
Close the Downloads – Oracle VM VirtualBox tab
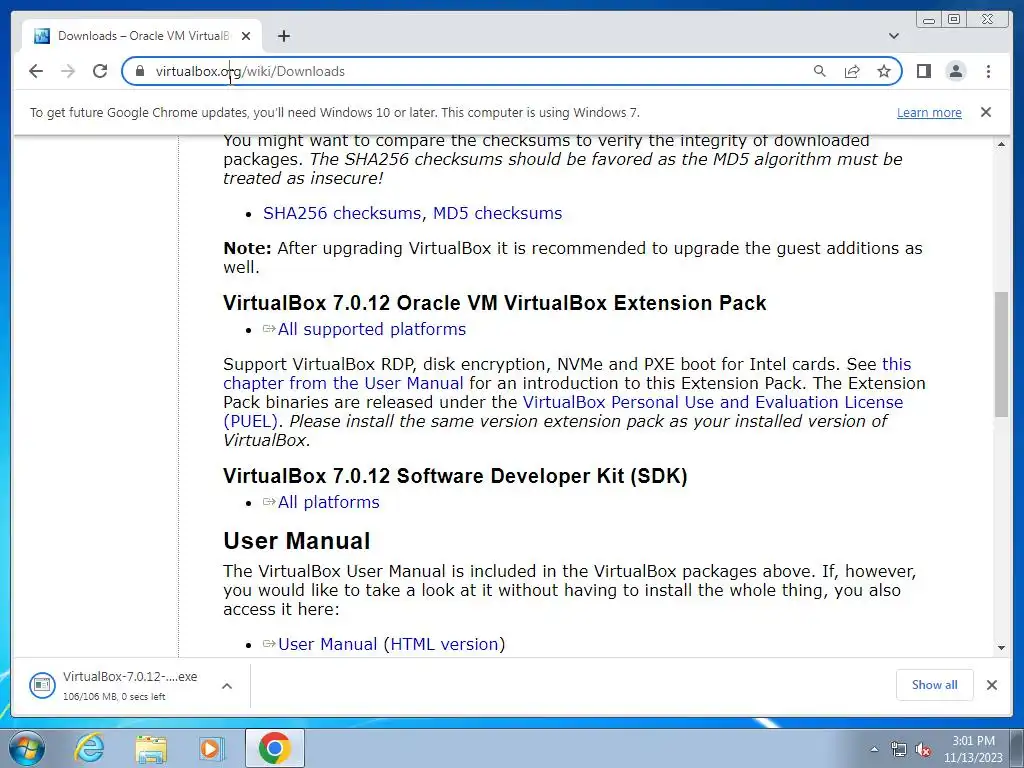coord(246,36)
